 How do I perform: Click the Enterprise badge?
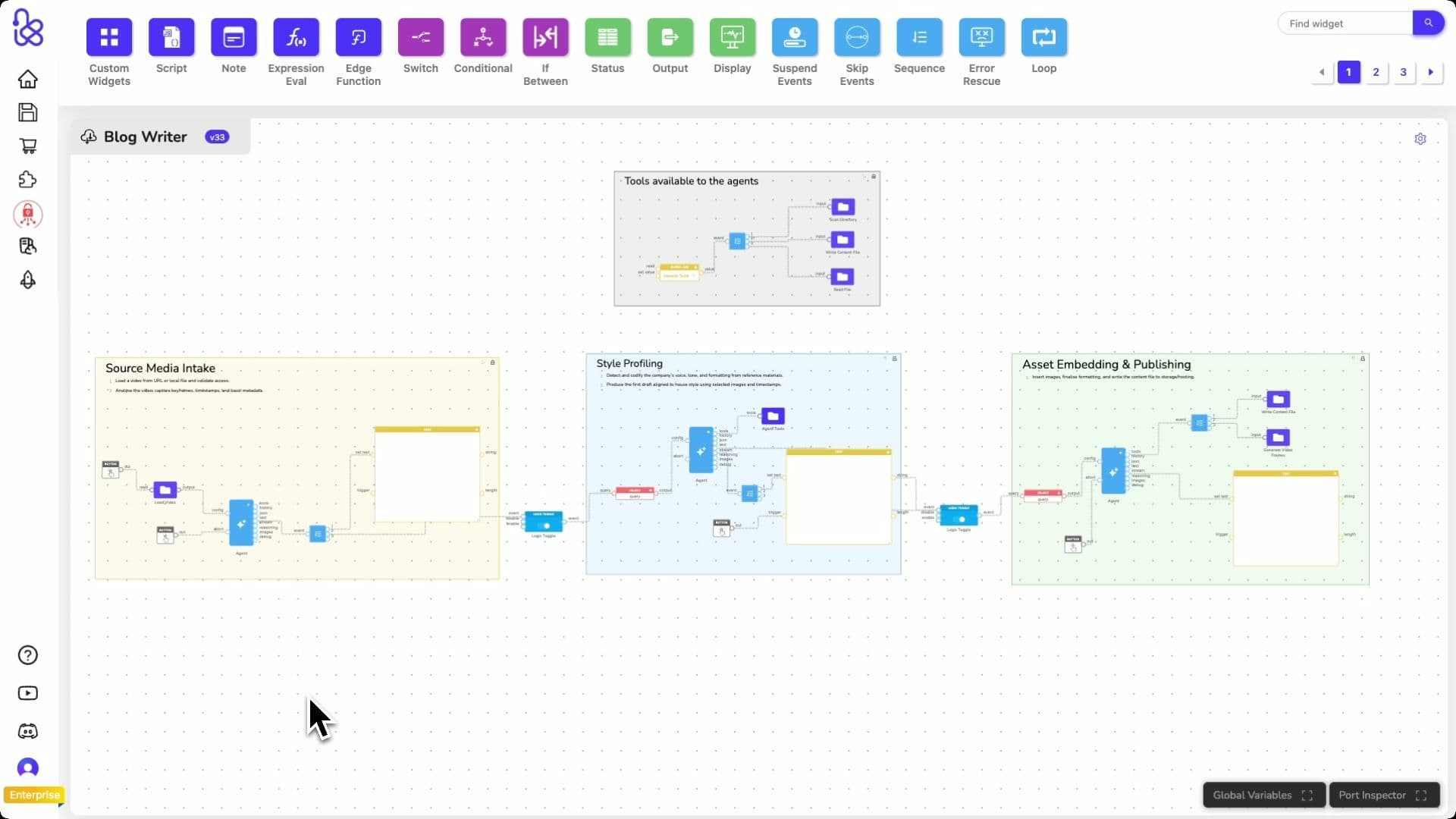click(34, 795)
